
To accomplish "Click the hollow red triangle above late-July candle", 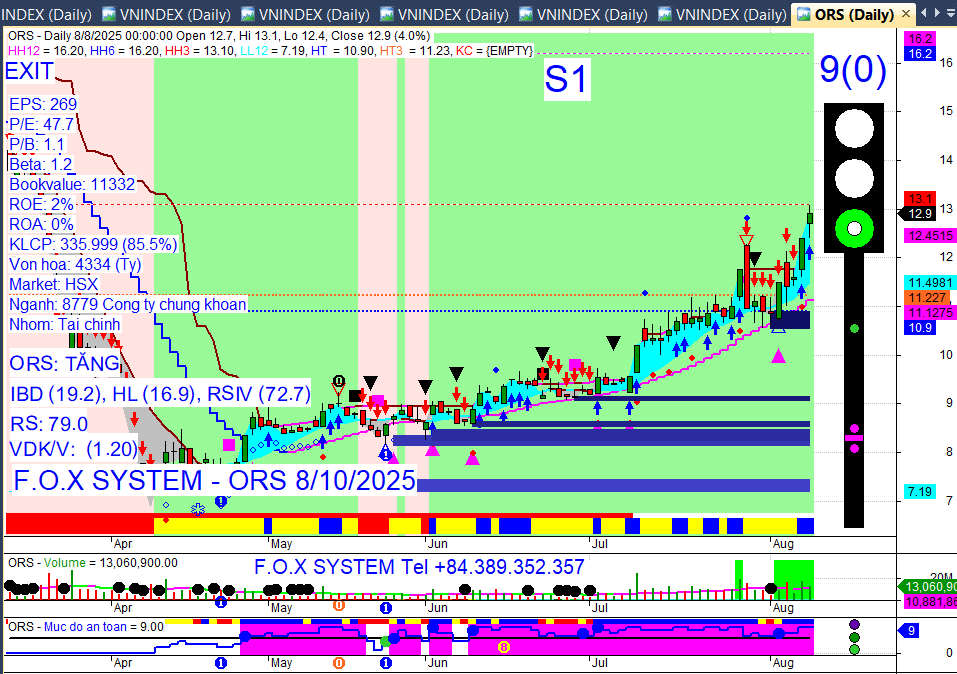I will [x=746, y=239].
